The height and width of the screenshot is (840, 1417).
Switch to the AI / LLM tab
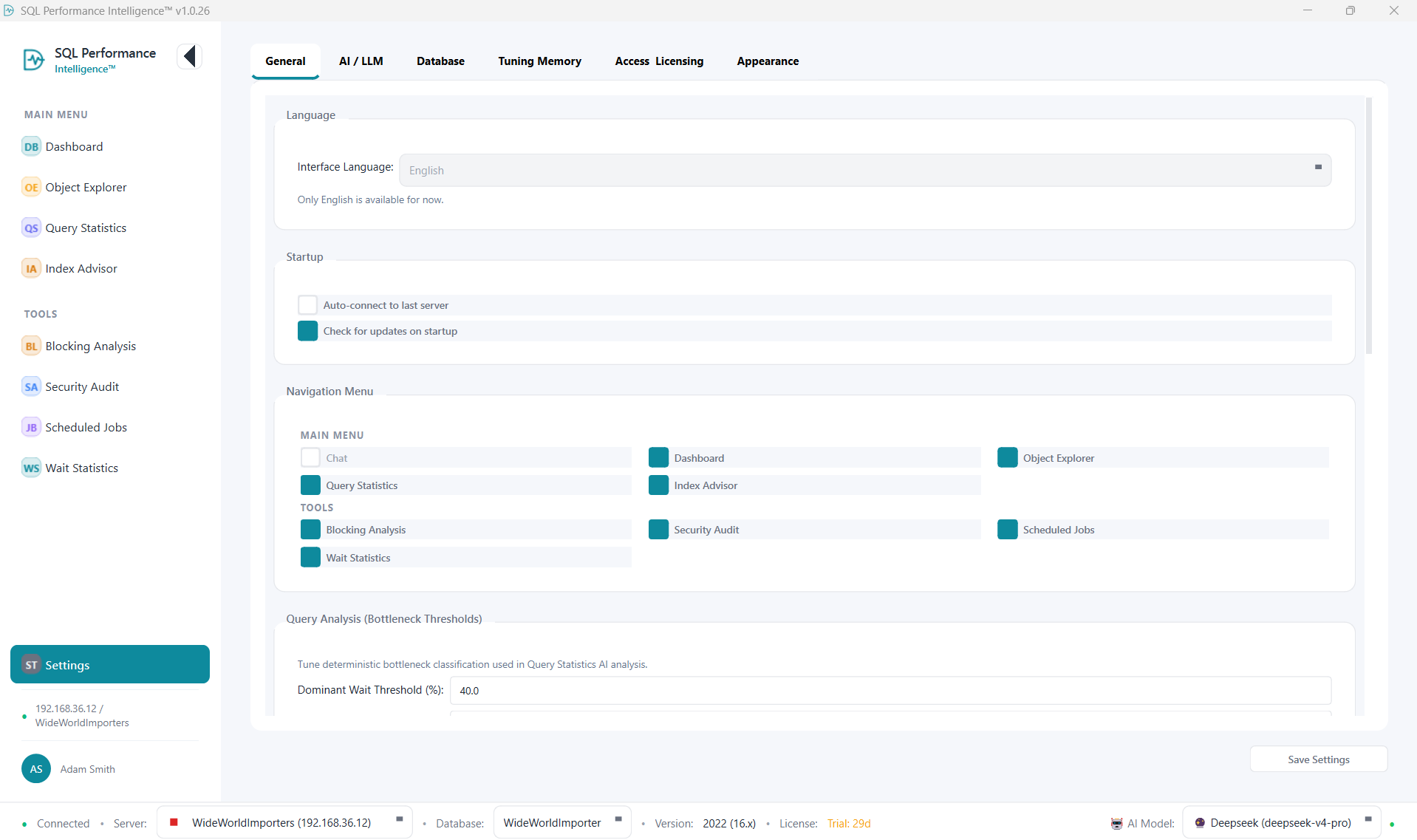(361, 61)
